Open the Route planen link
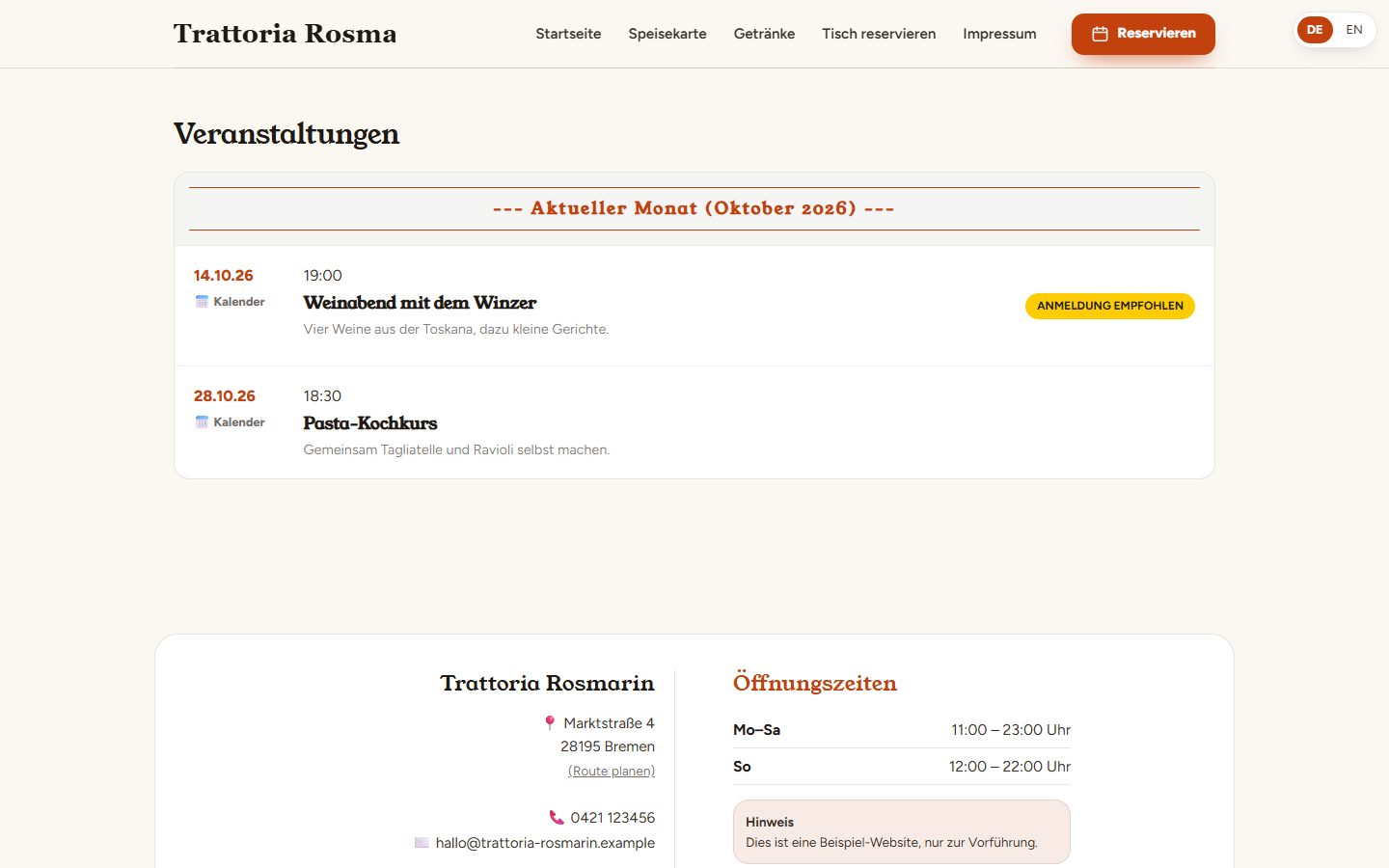1389x868 pixels. pos(612,771)
